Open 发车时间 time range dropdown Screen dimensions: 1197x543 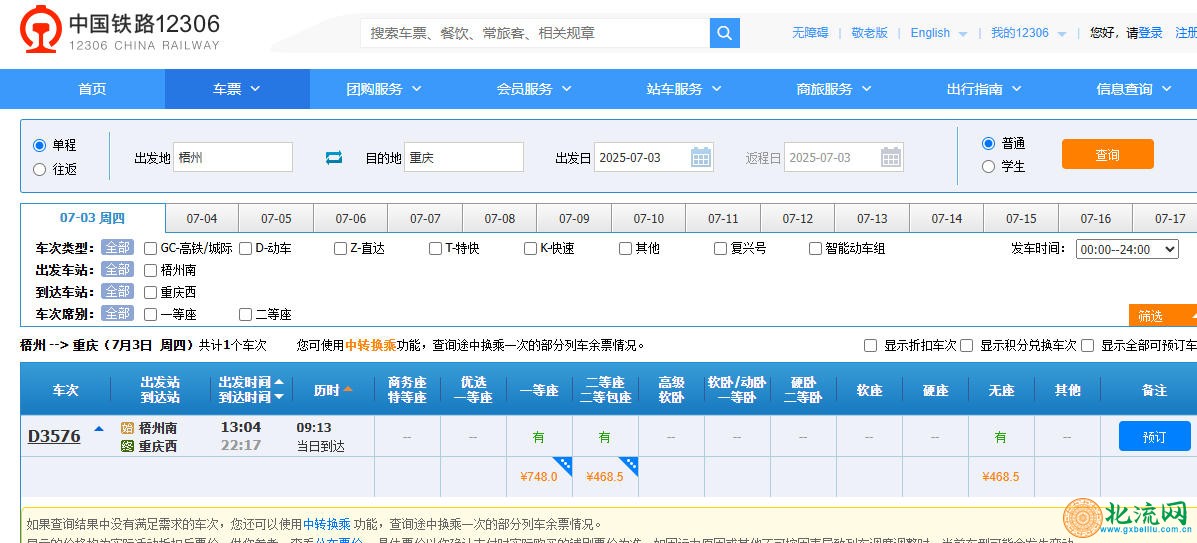click(x=1127, y=249)
